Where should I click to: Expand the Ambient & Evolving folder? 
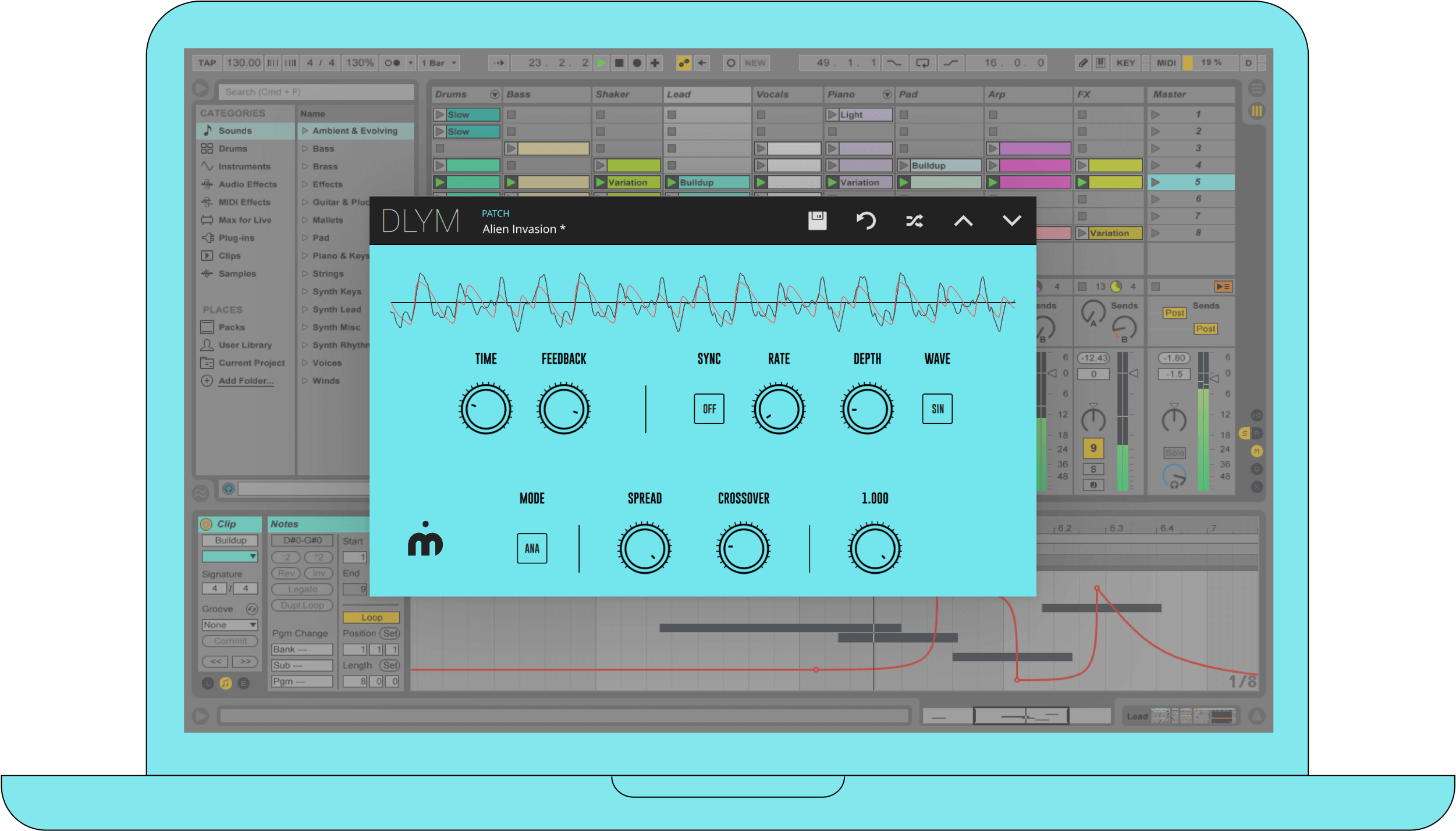tap(304, 131)
